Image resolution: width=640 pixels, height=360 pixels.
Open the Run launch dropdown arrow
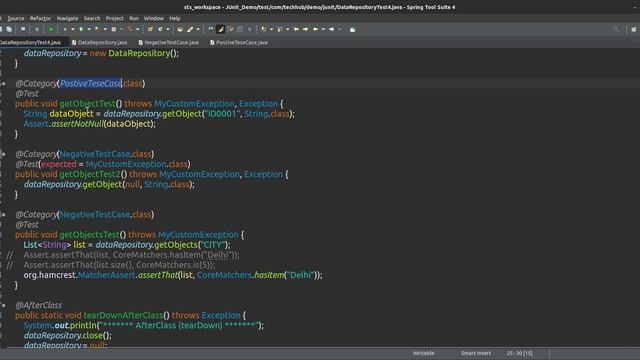[89, 29]
